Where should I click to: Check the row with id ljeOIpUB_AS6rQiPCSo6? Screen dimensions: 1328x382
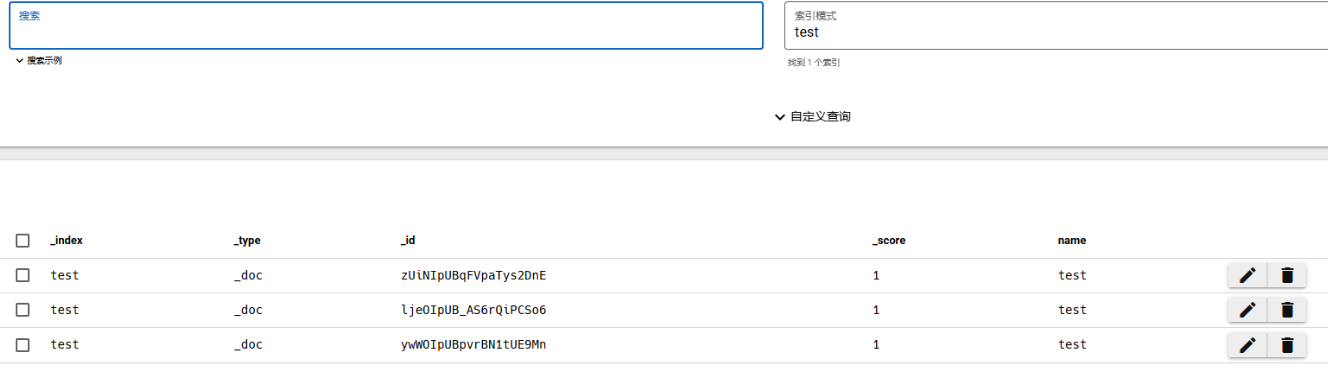coord(23,310)
